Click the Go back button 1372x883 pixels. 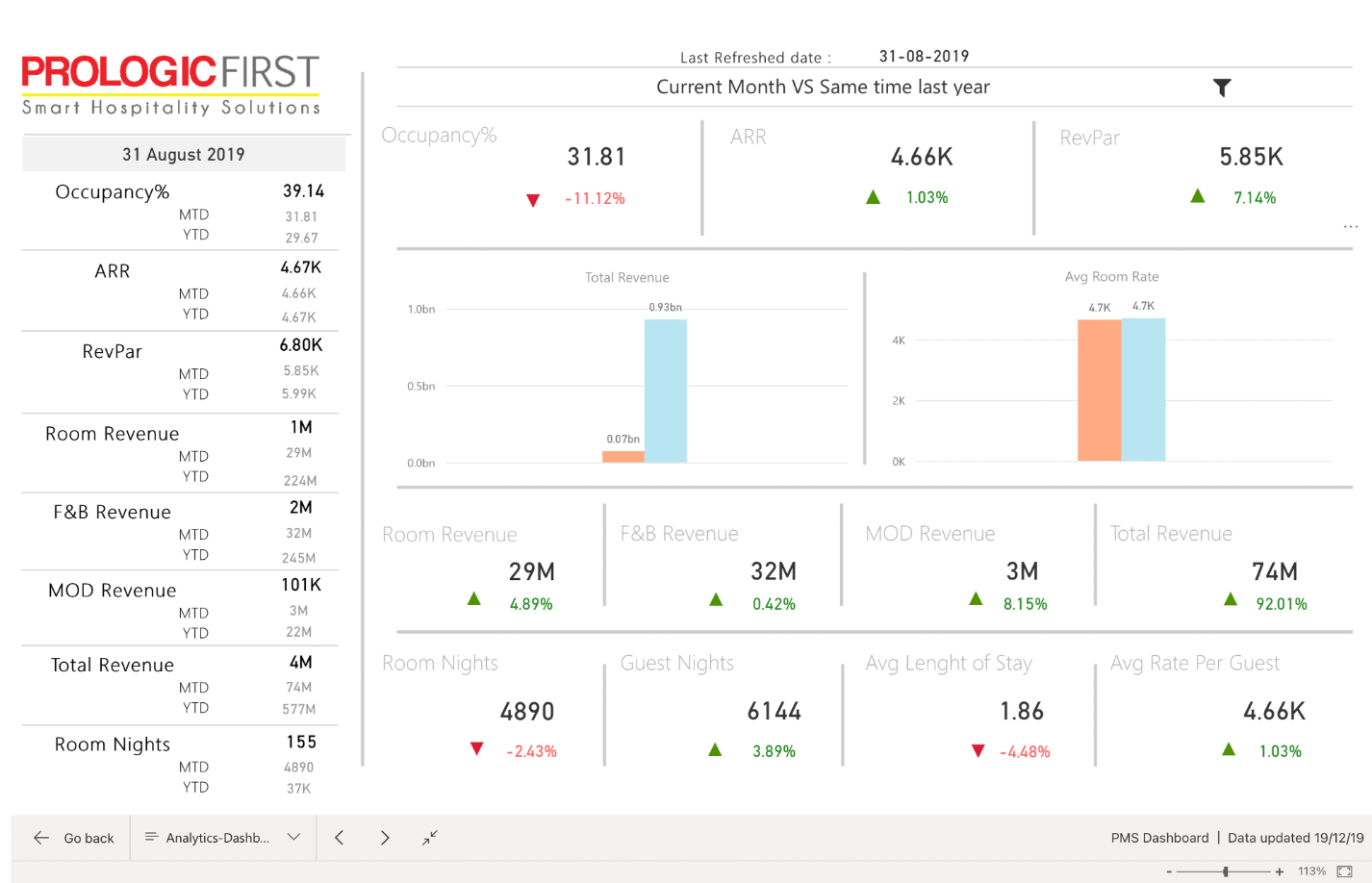(74, 838)
